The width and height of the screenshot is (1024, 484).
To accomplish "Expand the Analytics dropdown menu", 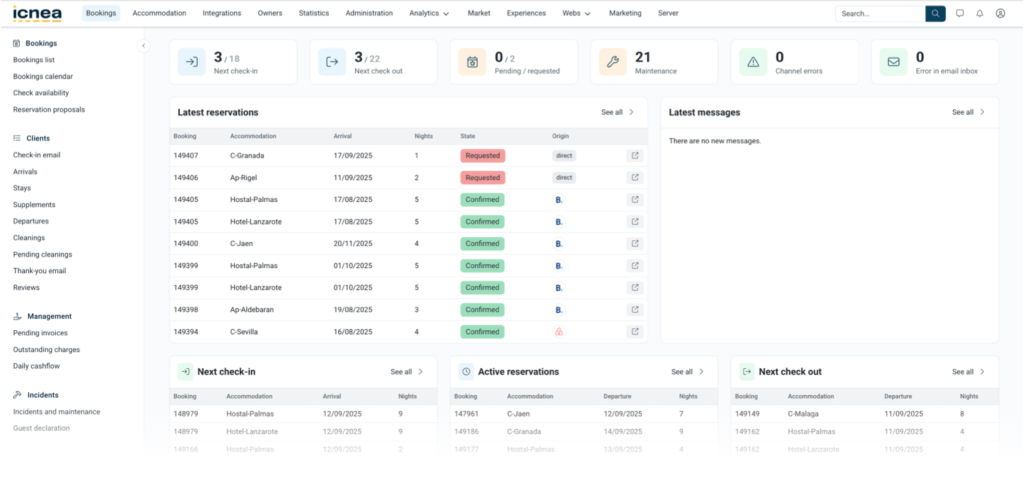I will (429, 14).
